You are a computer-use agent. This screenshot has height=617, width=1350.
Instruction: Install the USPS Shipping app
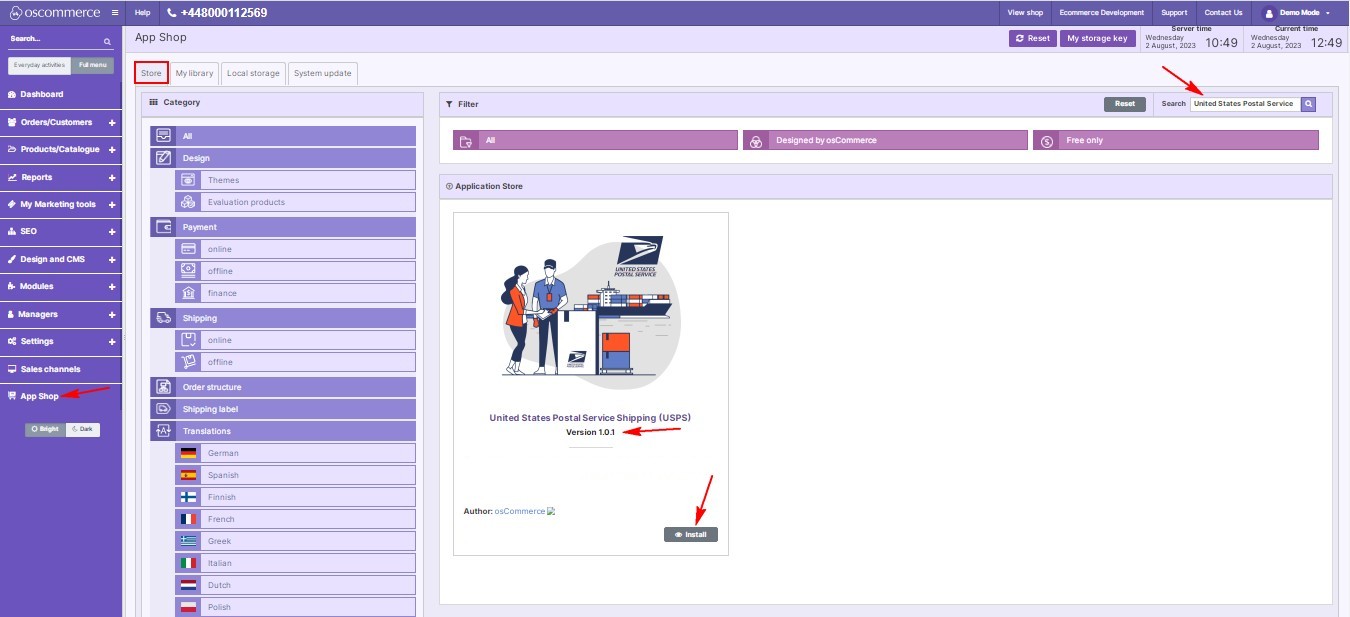point(691,535)
